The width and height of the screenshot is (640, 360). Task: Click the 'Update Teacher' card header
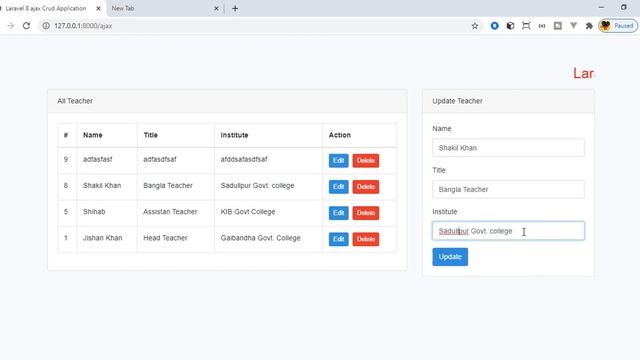pyautogui.click(x=508, y=101)
